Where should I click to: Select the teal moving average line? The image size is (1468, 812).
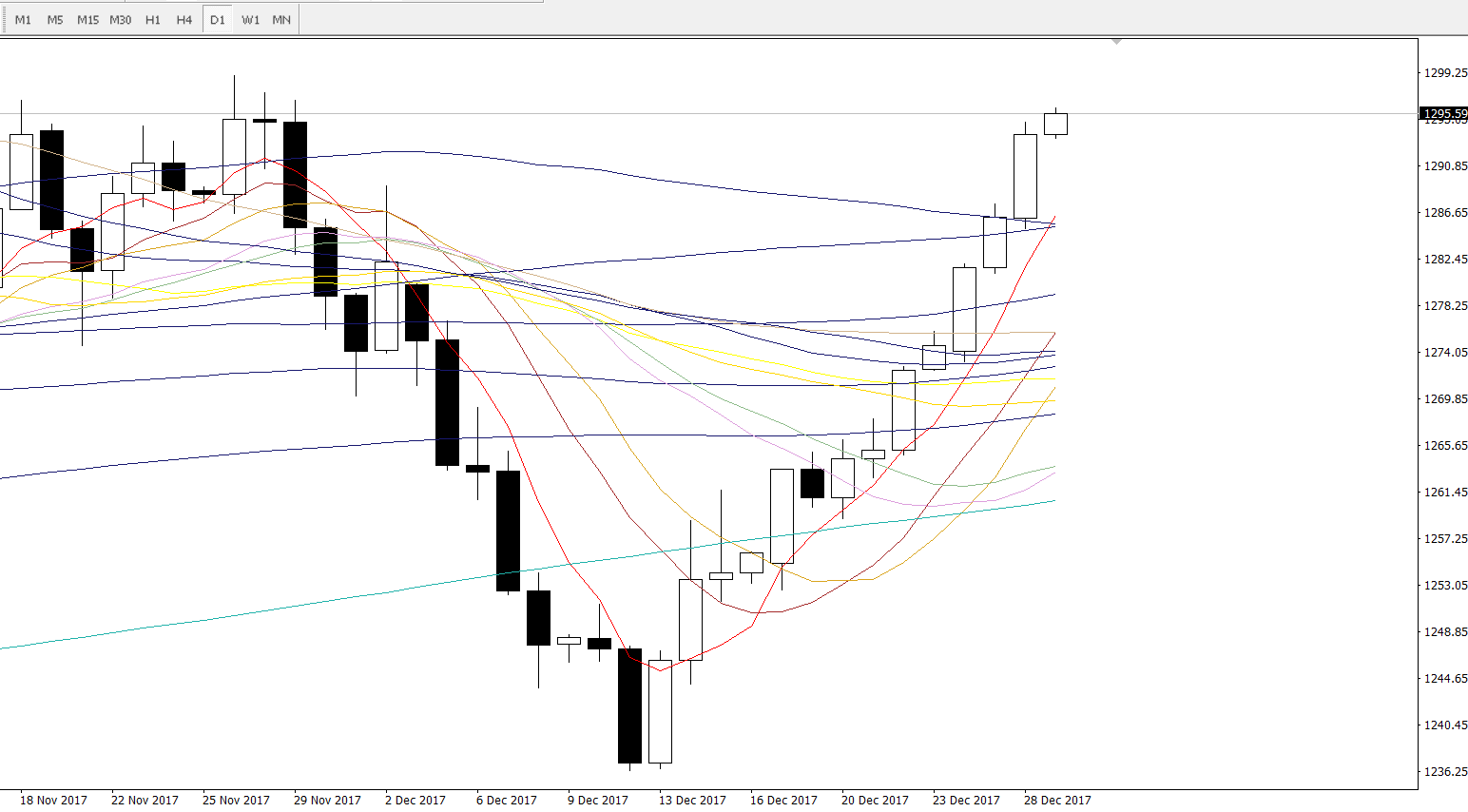(285, 606)
